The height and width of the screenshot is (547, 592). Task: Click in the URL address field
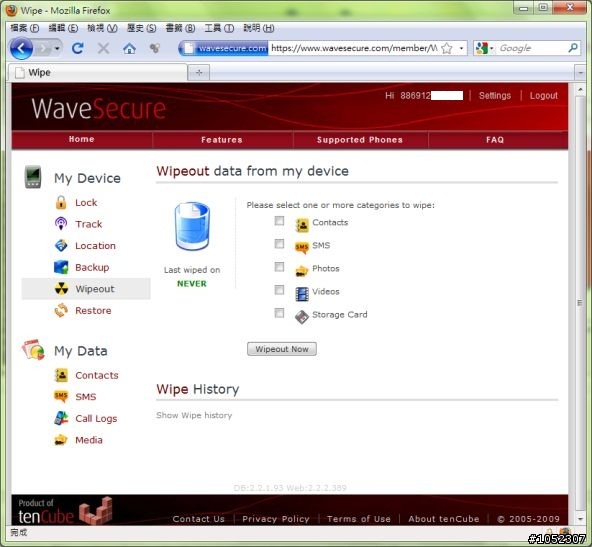click(354, 48)
